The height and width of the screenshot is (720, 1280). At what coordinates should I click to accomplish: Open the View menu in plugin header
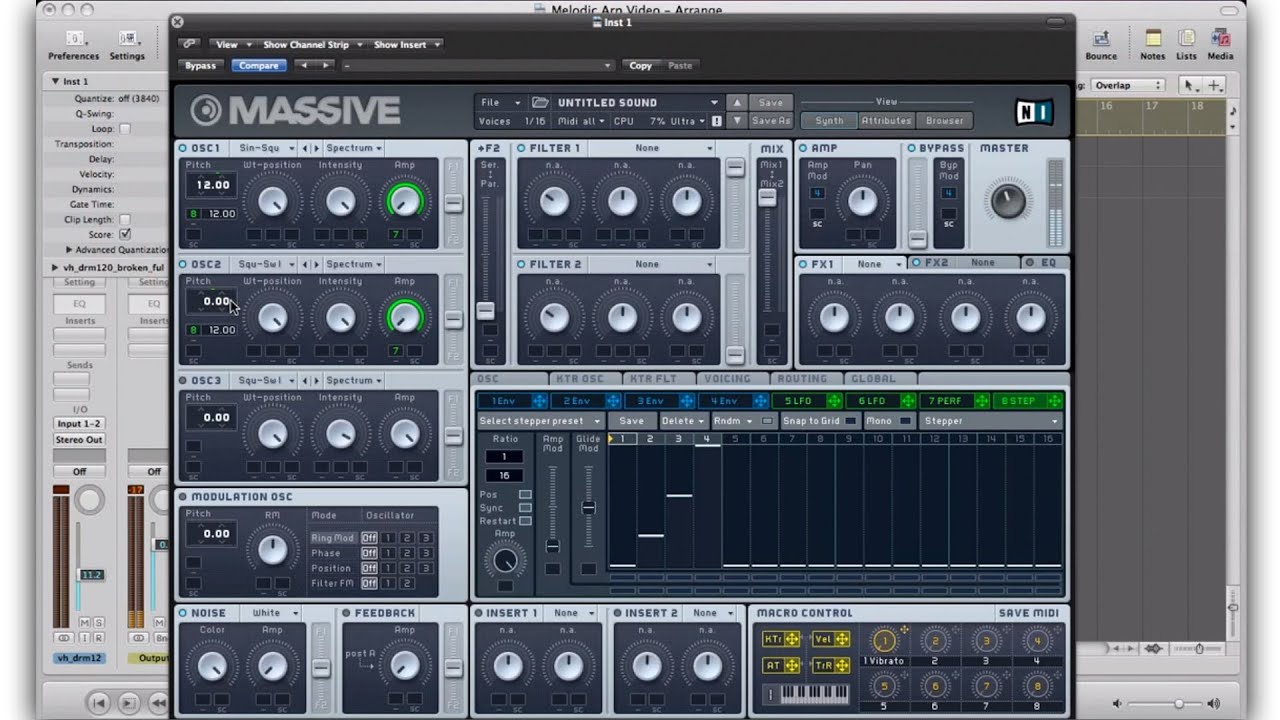[231, 44]
